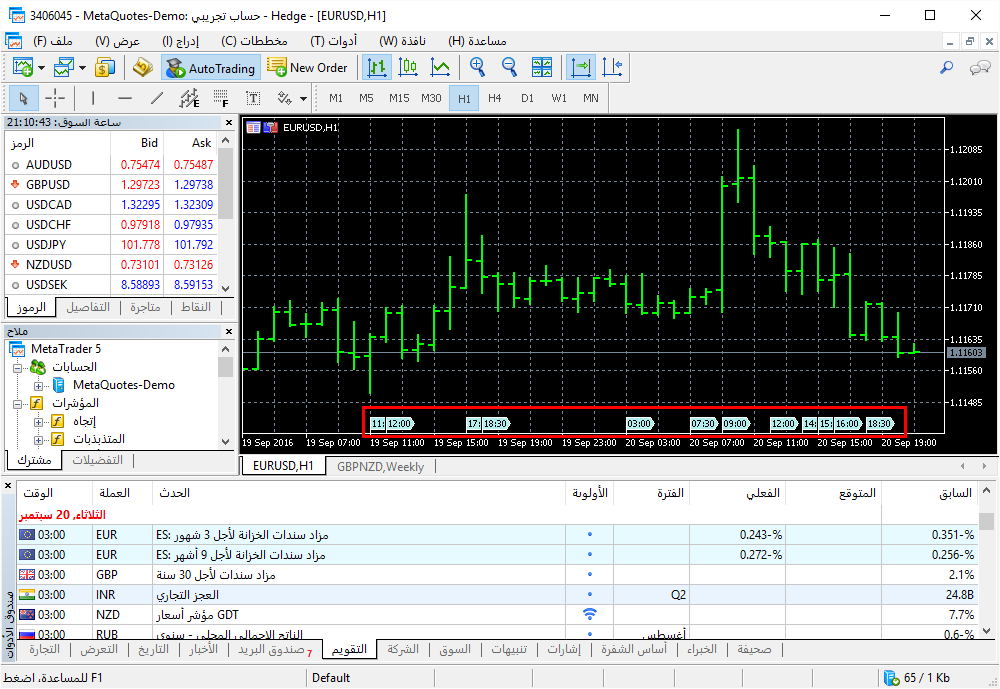
Task: Switch to GBPNZD,Weekly chart tab
Action: coord(380,467)
